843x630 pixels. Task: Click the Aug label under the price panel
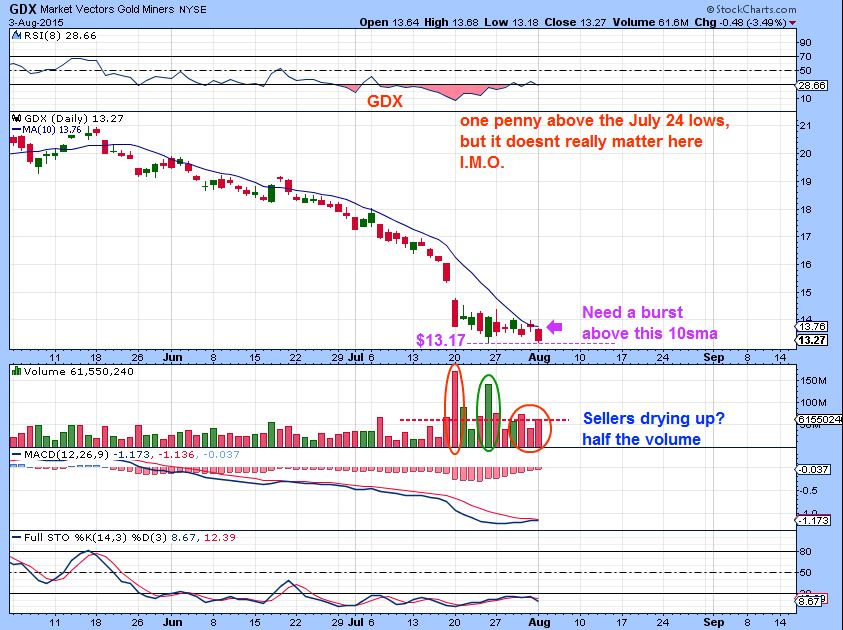(540, 357)
